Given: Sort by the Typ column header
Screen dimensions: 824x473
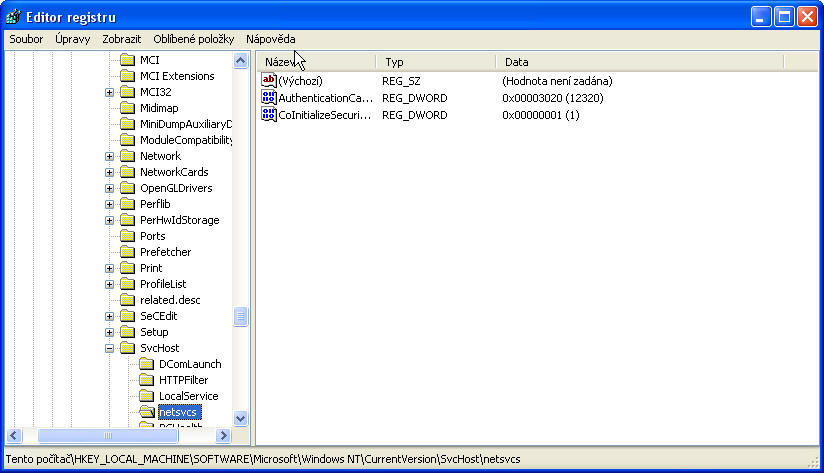Looking at the screenshot, I should coord(436,62).
